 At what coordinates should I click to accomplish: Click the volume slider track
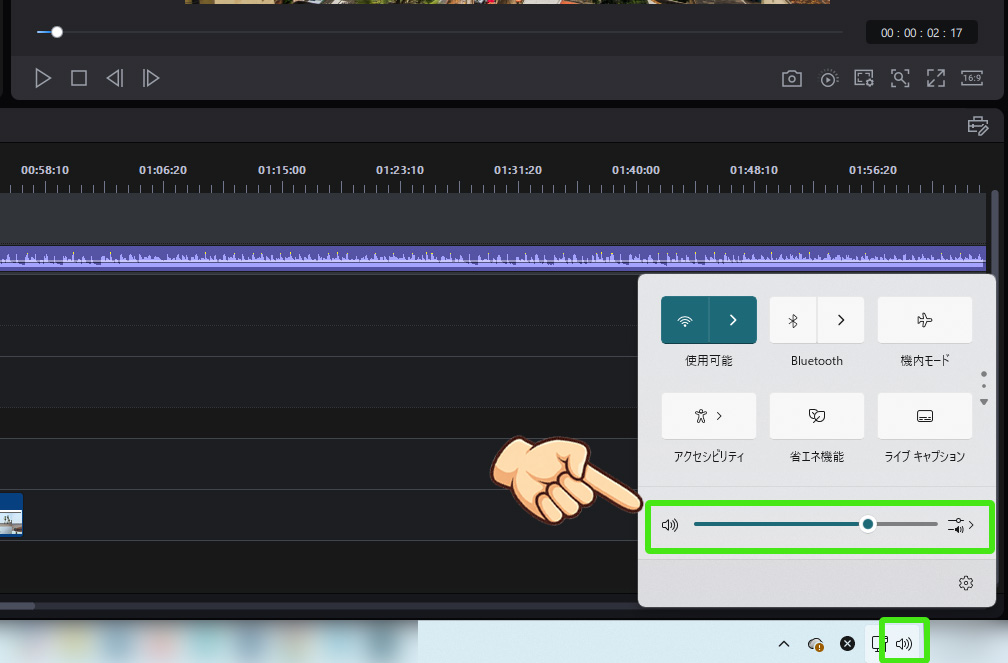point(780,524)
